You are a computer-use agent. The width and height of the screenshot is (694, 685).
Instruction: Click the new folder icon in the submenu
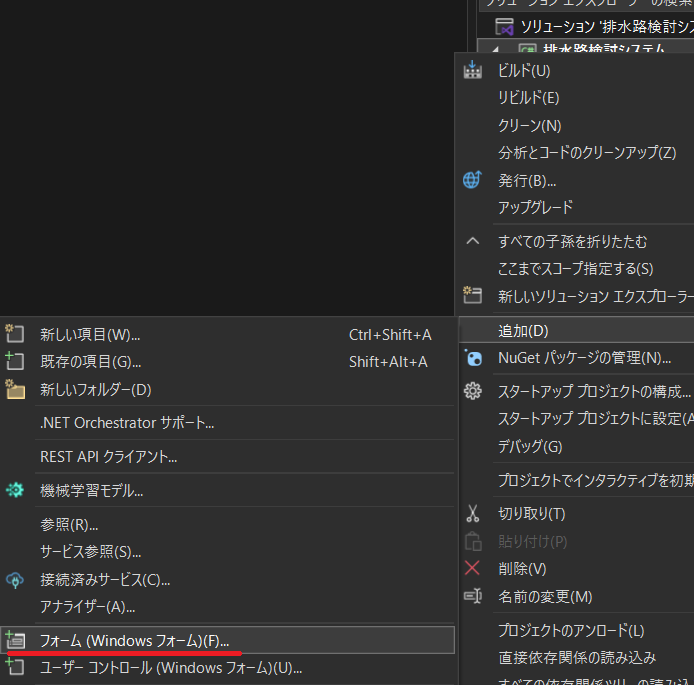tap(15, 389)
